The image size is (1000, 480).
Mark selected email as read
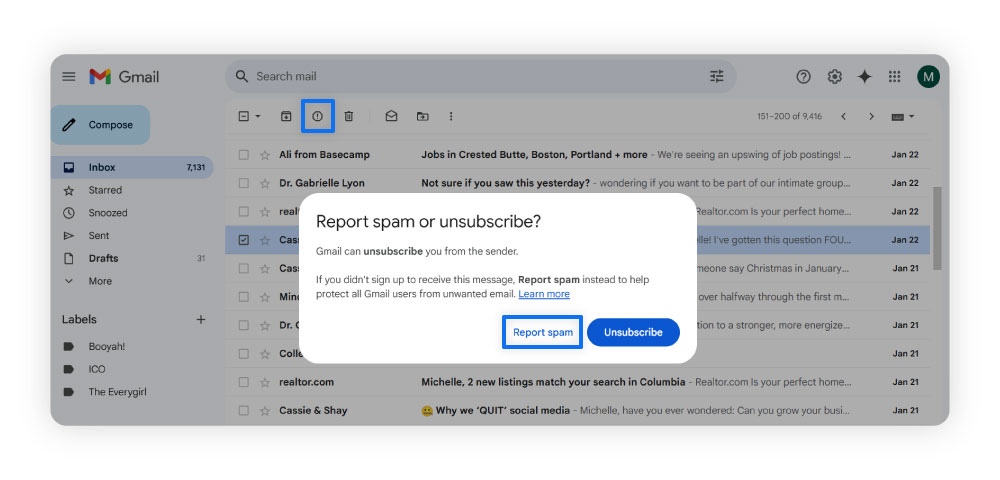392,116
